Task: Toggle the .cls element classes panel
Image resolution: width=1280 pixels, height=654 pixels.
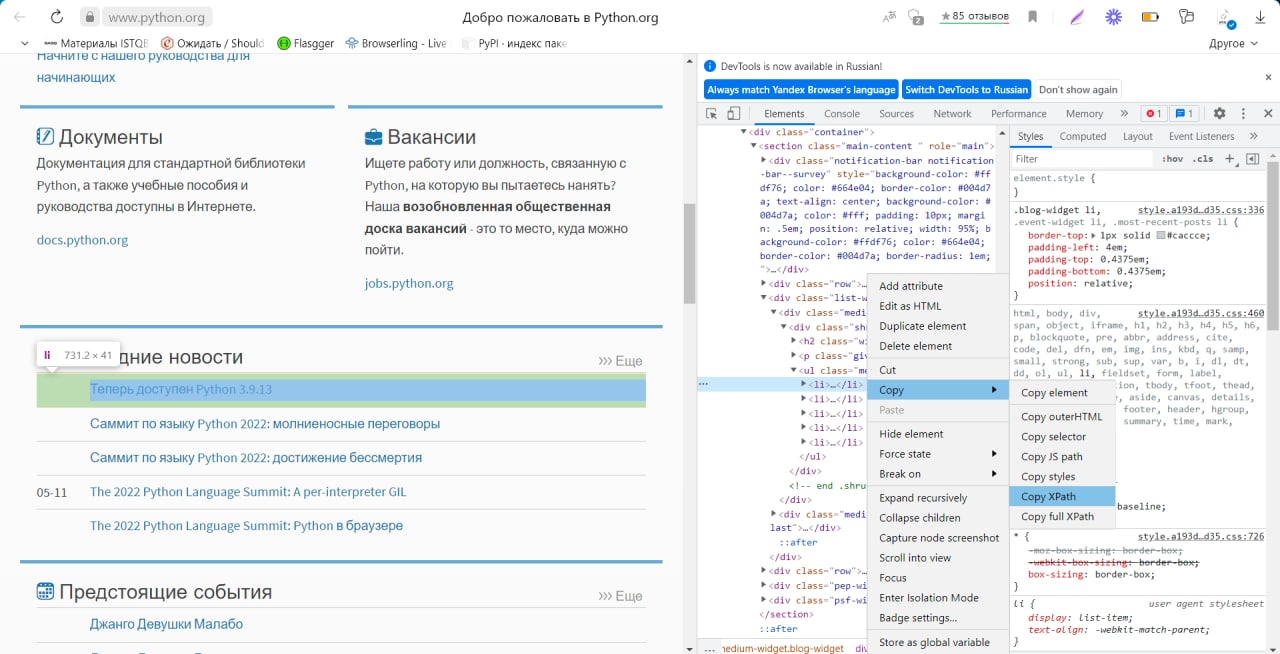Action: (1203, 159)
